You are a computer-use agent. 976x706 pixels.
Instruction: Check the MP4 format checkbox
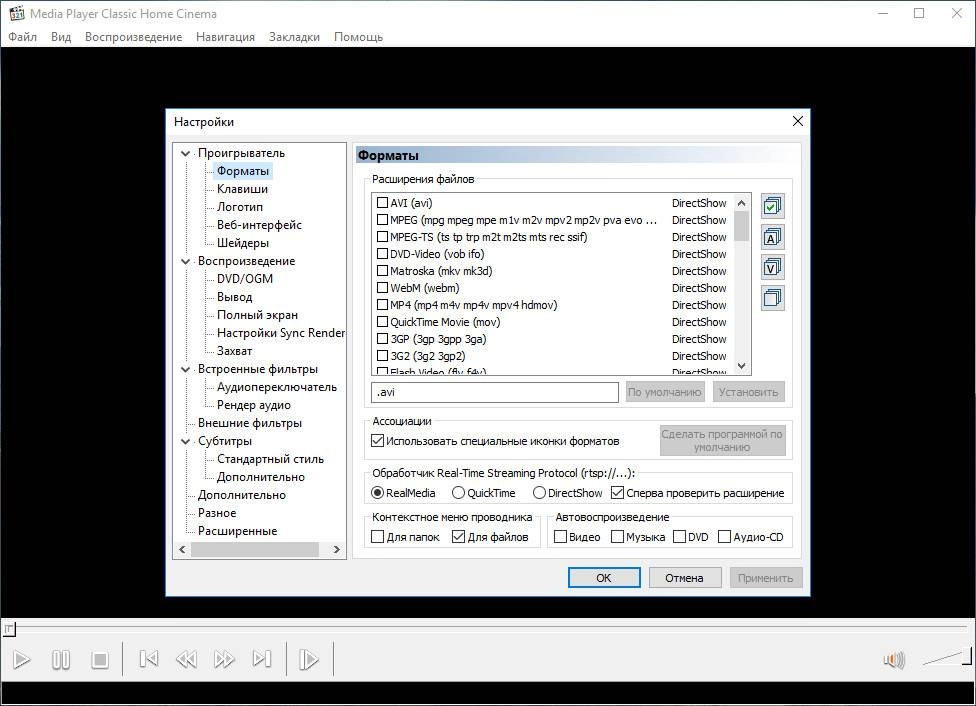tap(382, 304)
